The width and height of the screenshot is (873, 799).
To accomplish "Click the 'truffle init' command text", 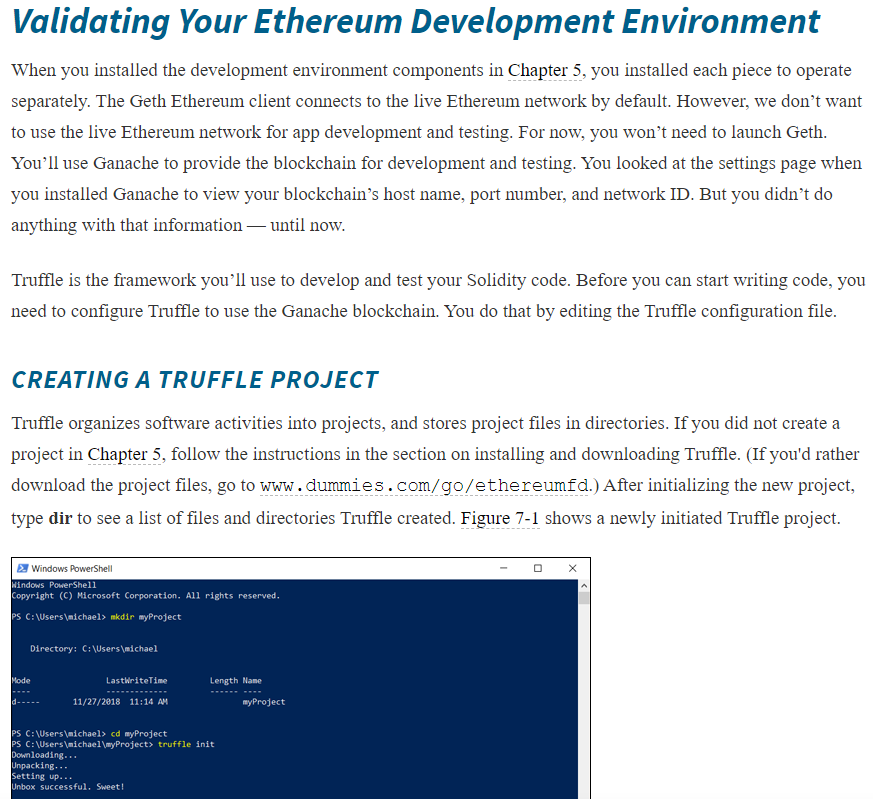I will click(x=186, y=744).
